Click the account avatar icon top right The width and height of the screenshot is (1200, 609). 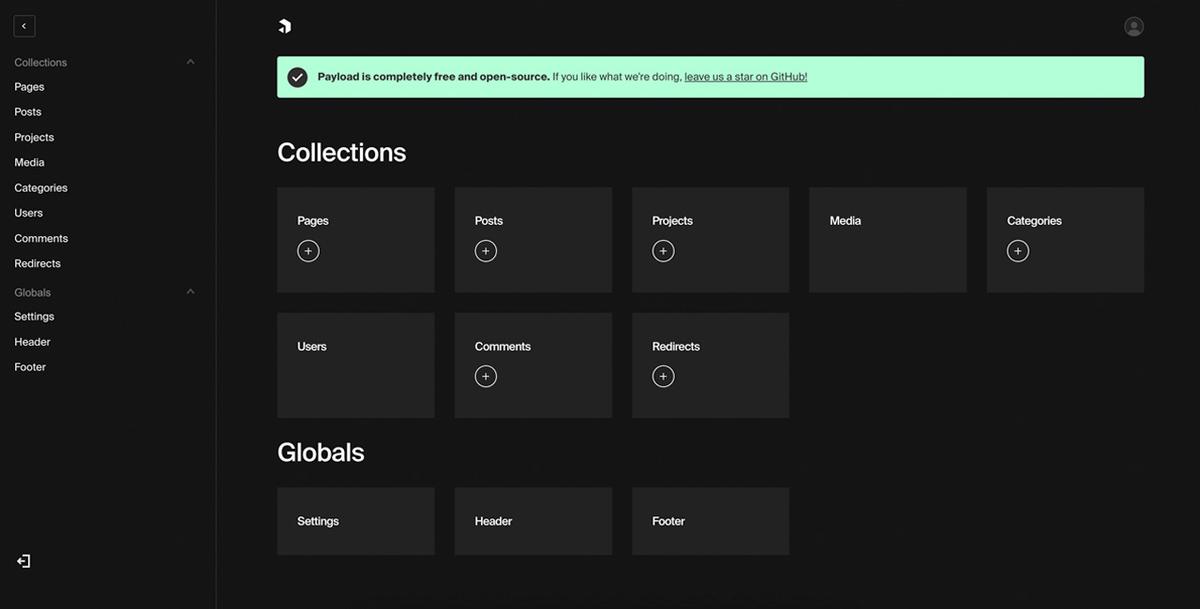coord(1134,25)
